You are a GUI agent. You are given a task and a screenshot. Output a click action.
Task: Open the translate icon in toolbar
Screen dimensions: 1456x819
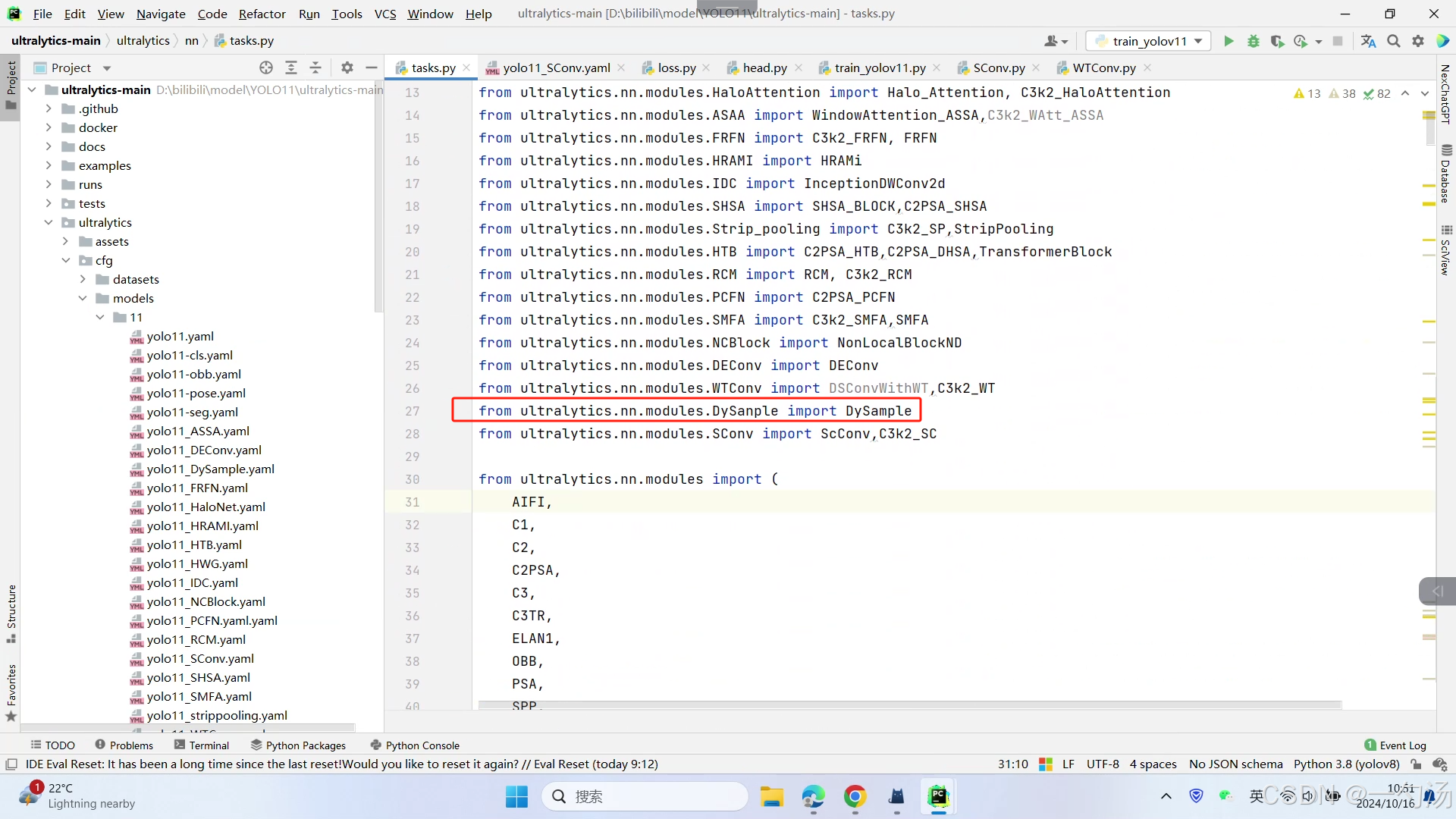pyautogui.click(x=1368, y=41)
